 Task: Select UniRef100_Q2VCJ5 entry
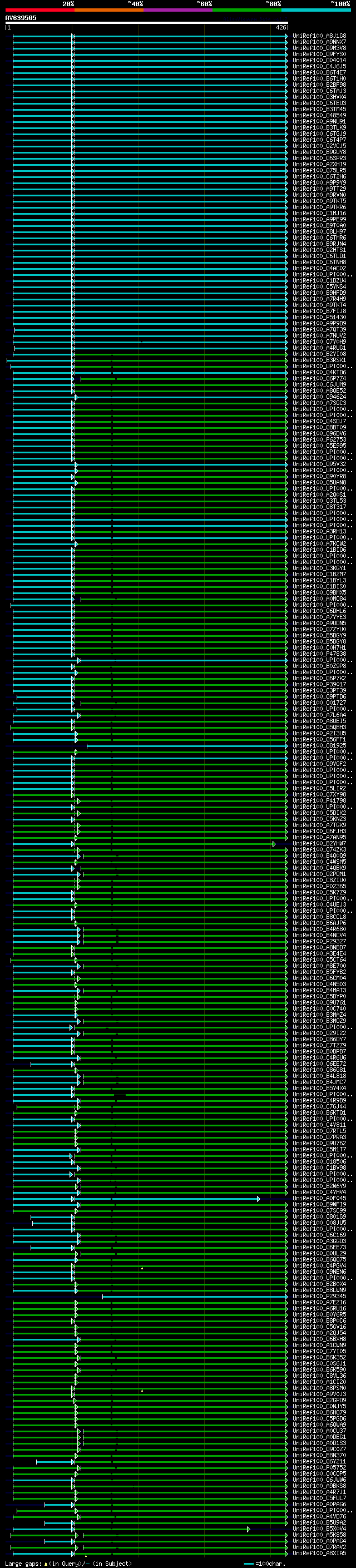[x=319, y=146]
